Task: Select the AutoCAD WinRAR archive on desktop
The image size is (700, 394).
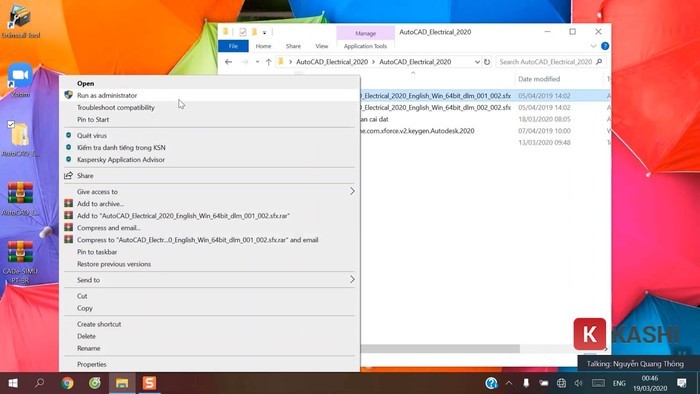Action: (x=20, y=198)
